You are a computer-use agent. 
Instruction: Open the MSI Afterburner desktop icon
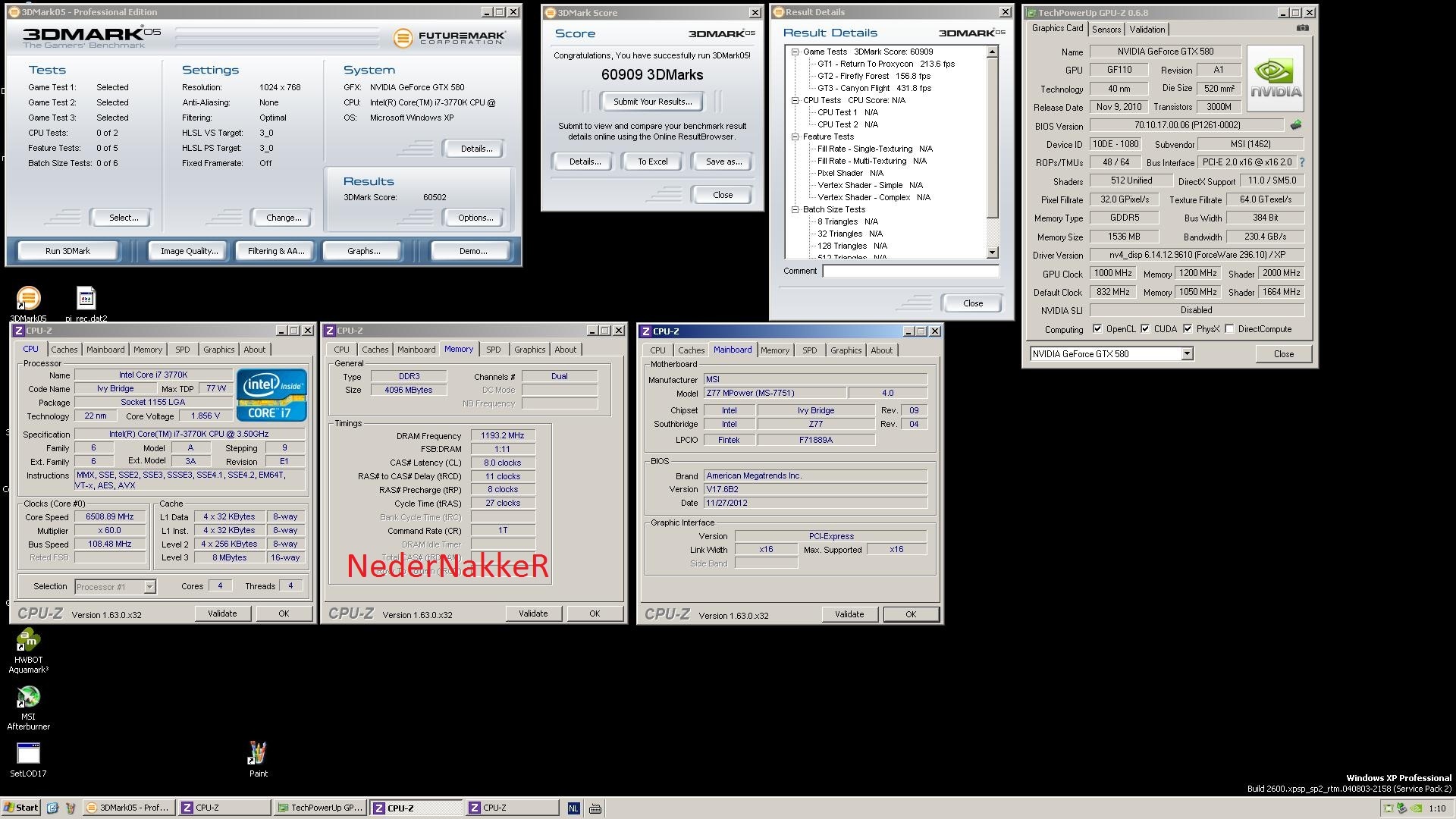[x=28, y=698]
